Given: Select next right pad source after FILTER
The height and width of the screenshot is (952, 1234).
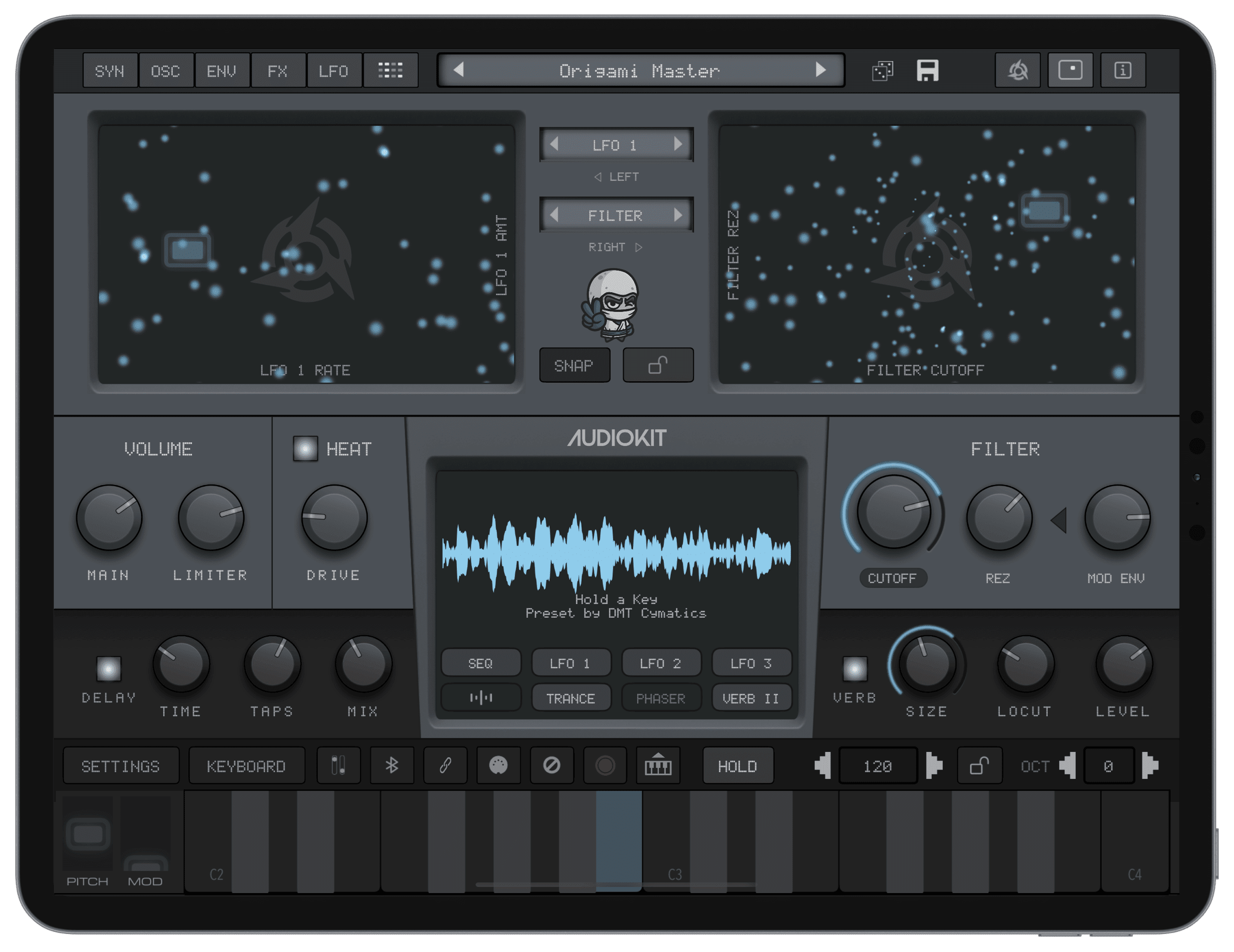Looking at the screenshot, I should click(678, 215).
